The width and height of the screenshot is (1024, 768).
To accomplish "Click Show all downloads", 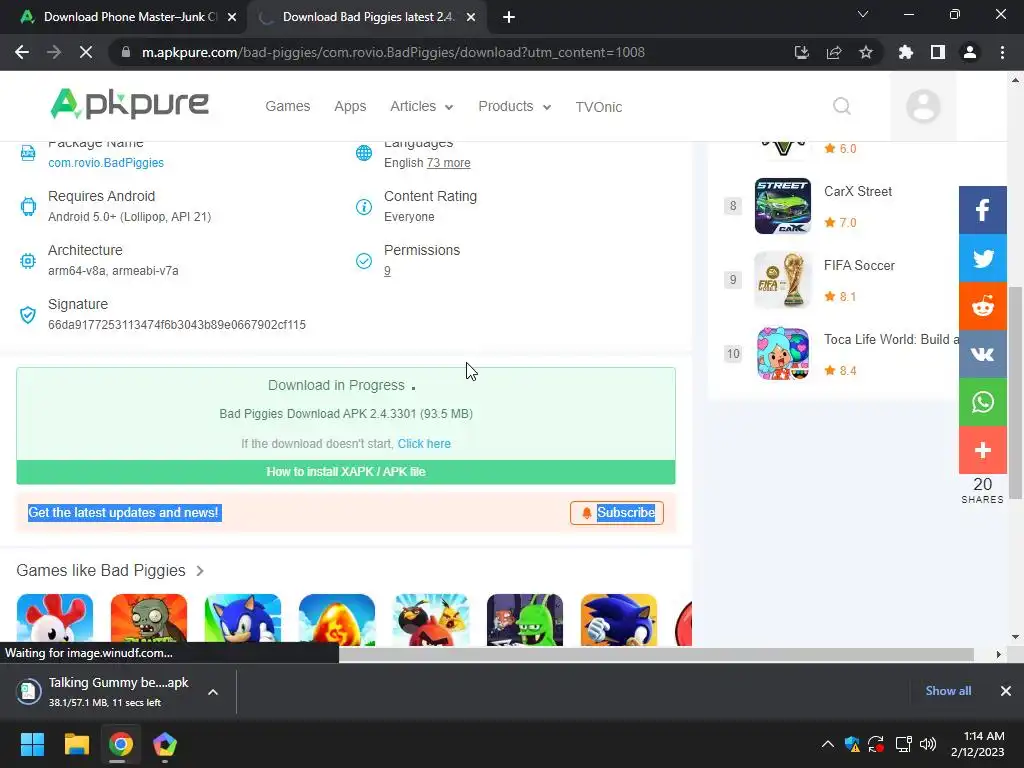I will (948, 691).
